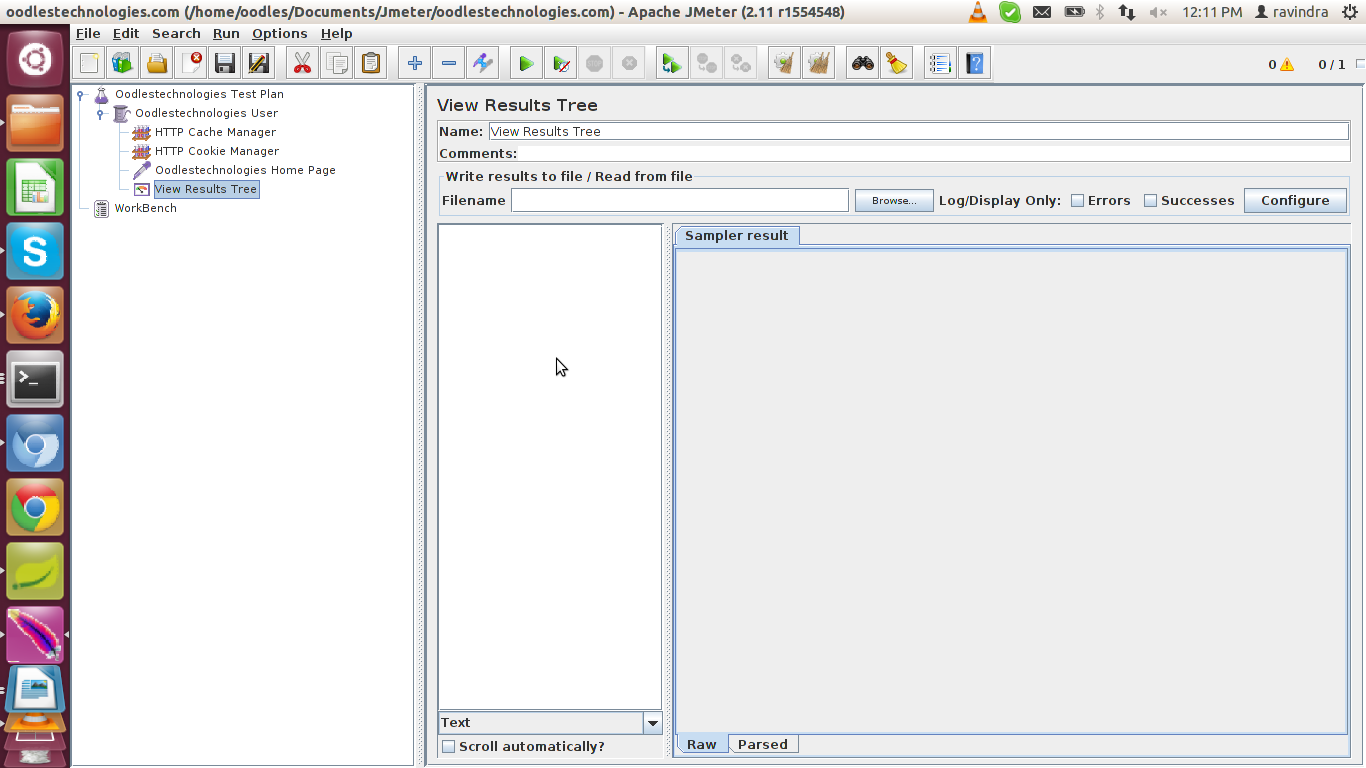The width and height of the screenshot is (1366, 768).
Task: Open Google Chrome from Ubuntu launcher
Action: [x=35, y=508]
